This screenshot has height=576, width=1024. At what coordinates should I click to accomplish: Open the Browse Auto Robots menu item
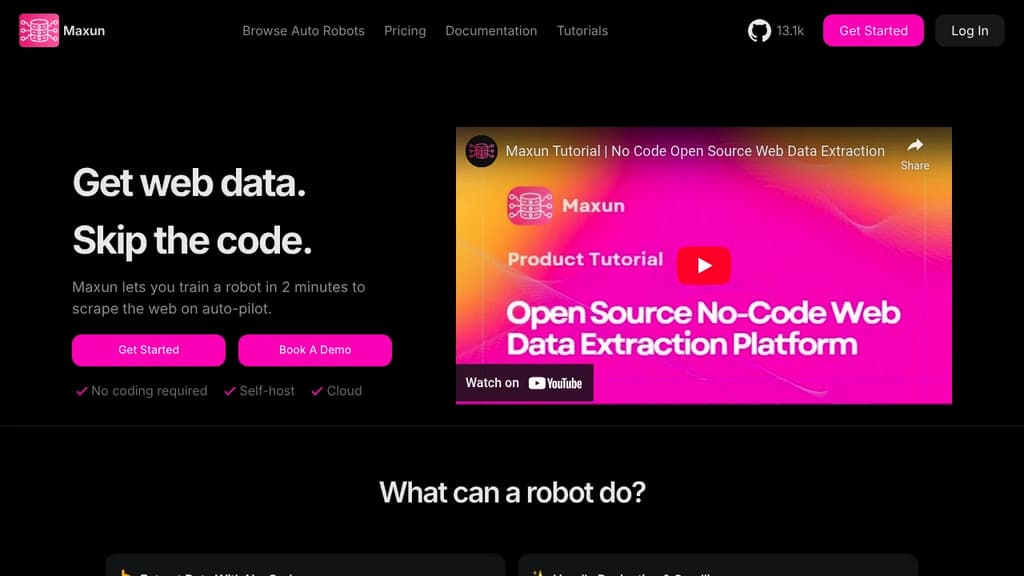302,31
